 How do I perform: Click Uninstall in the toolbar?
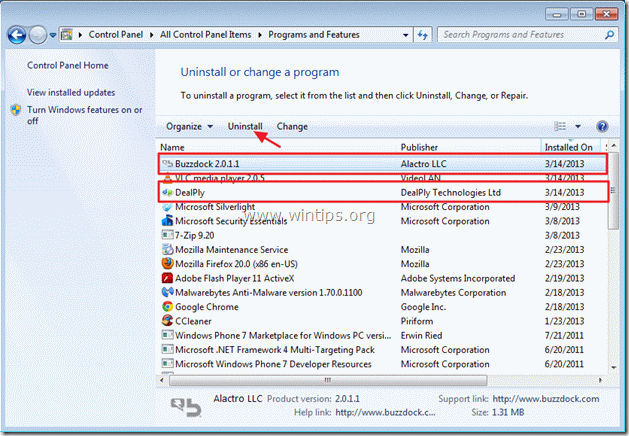245,126
